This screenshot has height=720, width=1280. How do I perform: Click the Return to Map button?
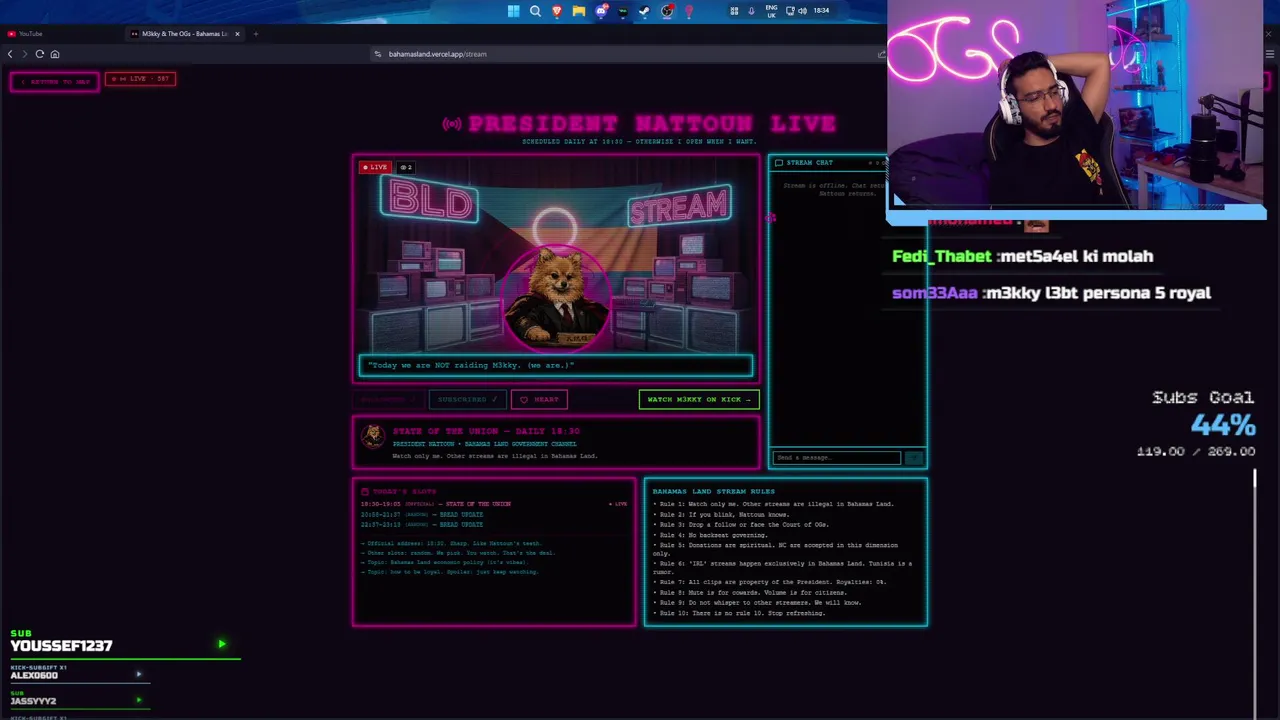point(55,81)
